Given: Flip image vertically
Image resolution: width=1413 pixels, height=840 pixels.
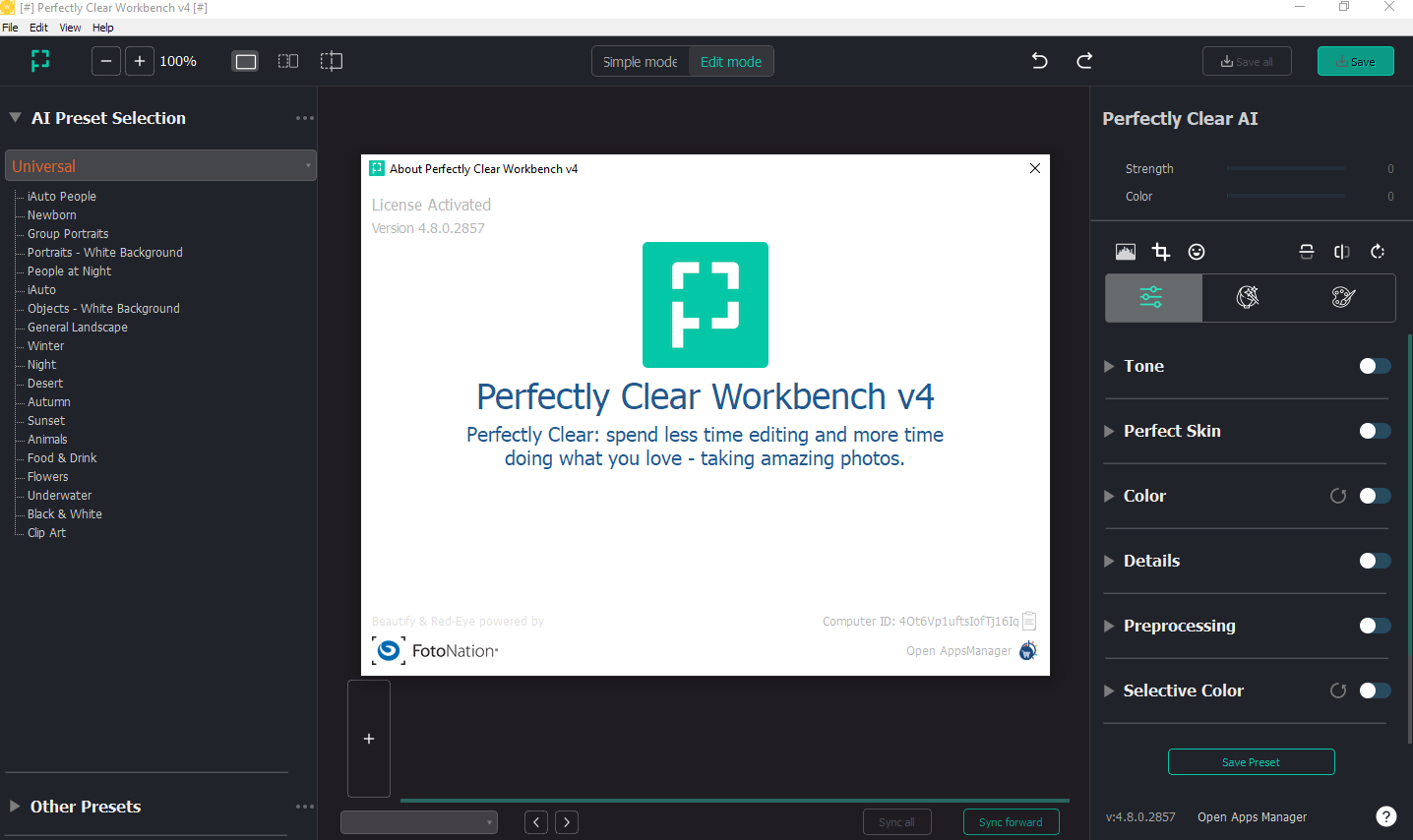Looking at the screenshot, I should pos(1307,252).
